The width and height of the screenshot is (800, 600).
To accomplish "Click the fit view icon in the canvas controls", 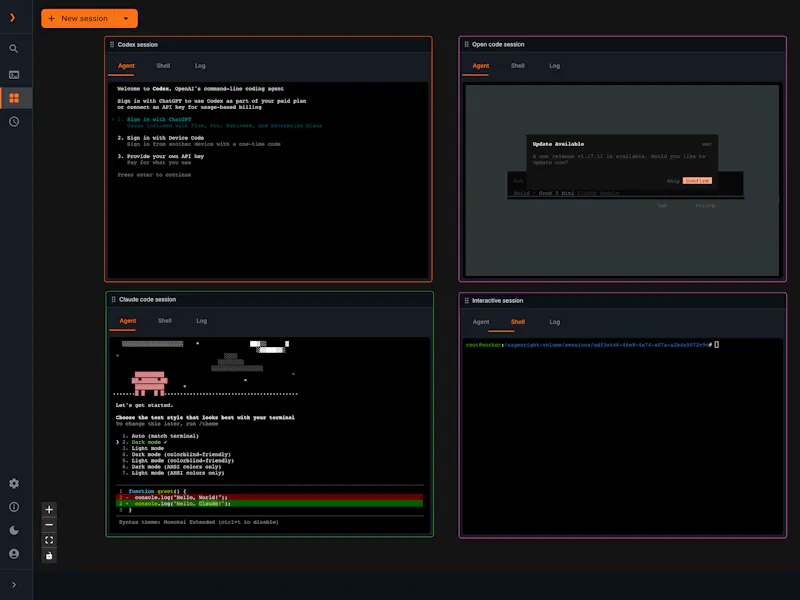I will pyautogui.click(x=49, y=540).
